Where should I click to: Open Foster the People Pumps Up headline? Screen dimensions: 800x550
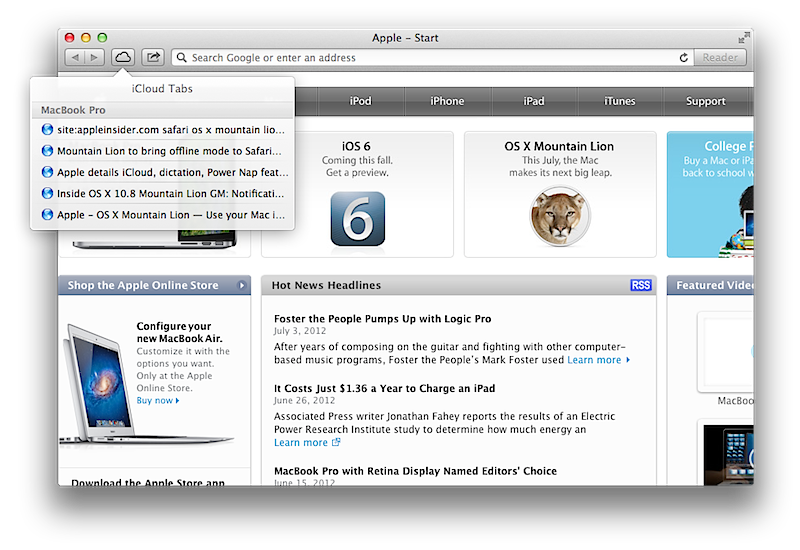click(x=383, y=319)
